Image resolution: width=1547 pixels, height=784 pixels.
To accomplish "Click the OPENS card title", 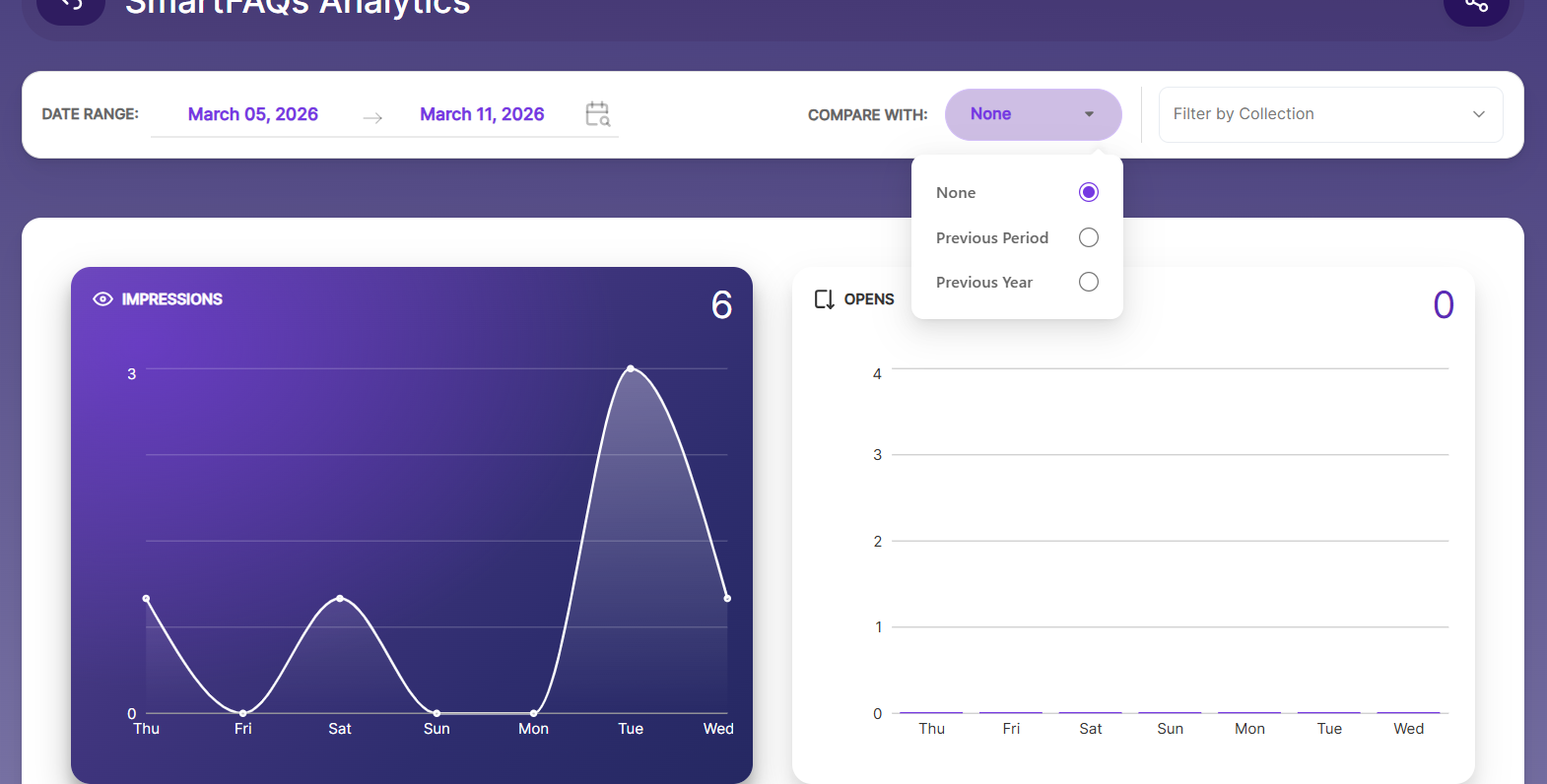I will coord(869,299).
